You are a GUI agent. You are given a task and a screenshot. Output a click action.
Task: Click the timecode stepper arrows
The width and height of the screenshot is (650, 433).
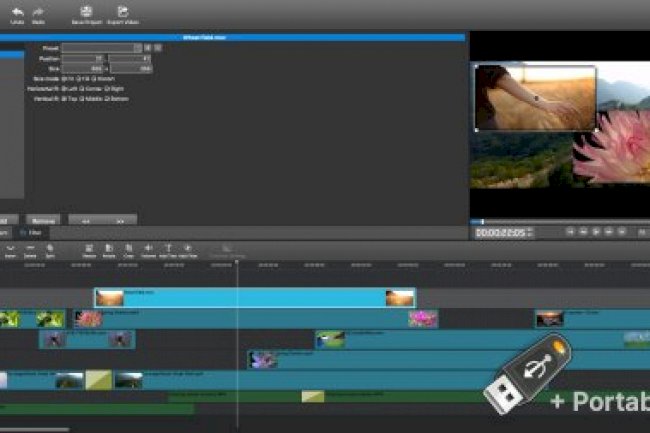tap(530, 232)
